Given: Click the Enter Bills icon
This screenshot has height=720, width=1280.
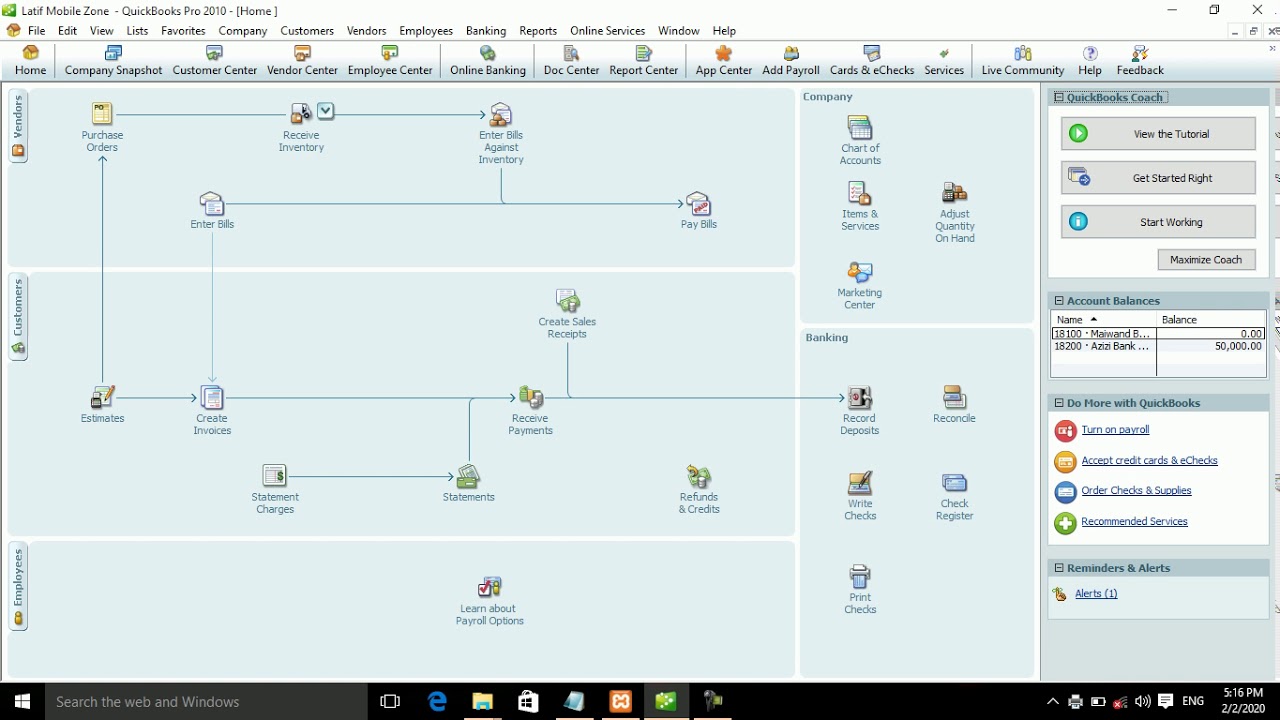Looking at the screenshot, I should [212, 204].
